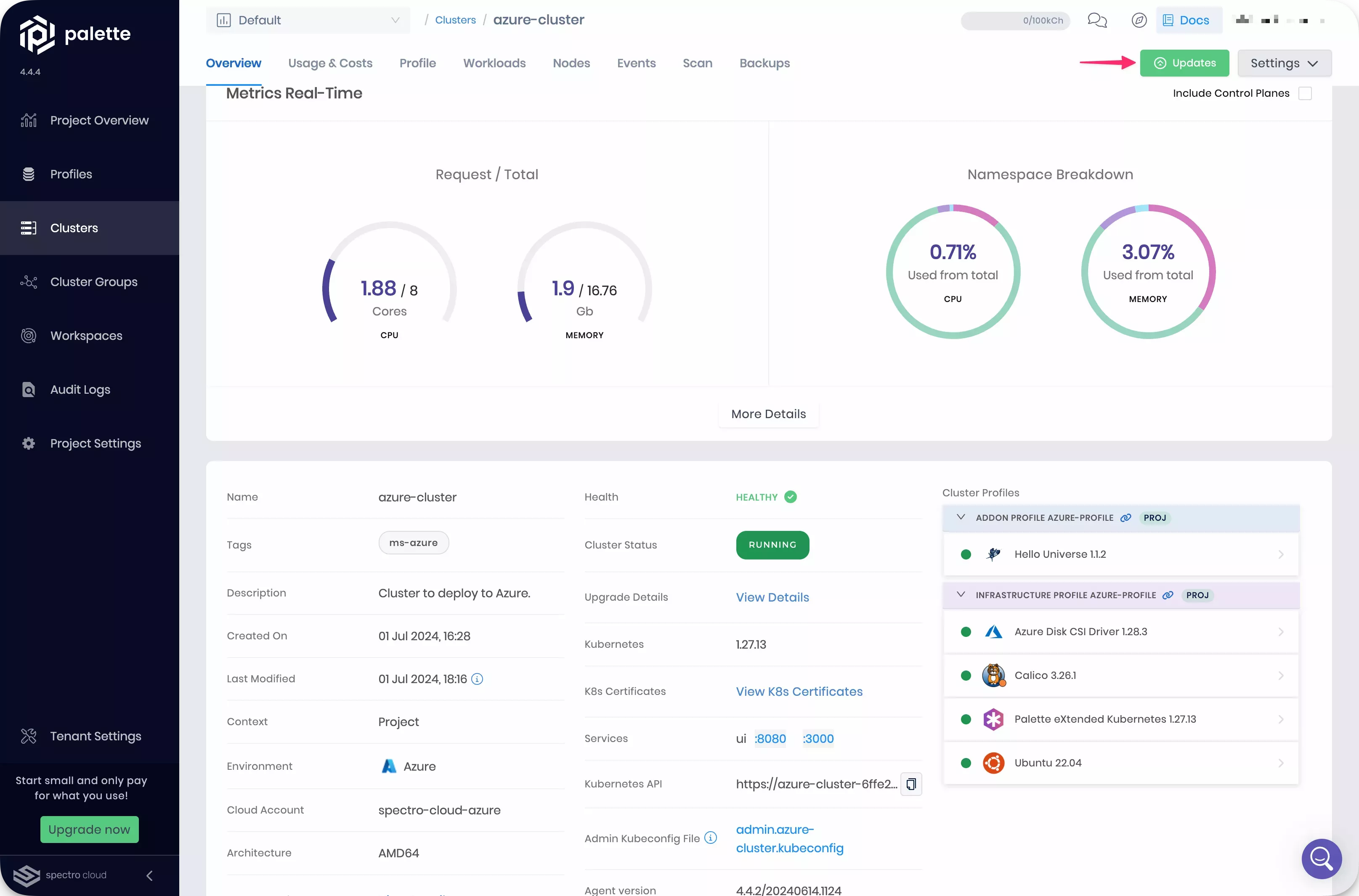Image resolution: width=1359 pixels, height=896 pixels.
Task: Download admin.azure-cluster.kubeconfig file
Action: [789, 838]
